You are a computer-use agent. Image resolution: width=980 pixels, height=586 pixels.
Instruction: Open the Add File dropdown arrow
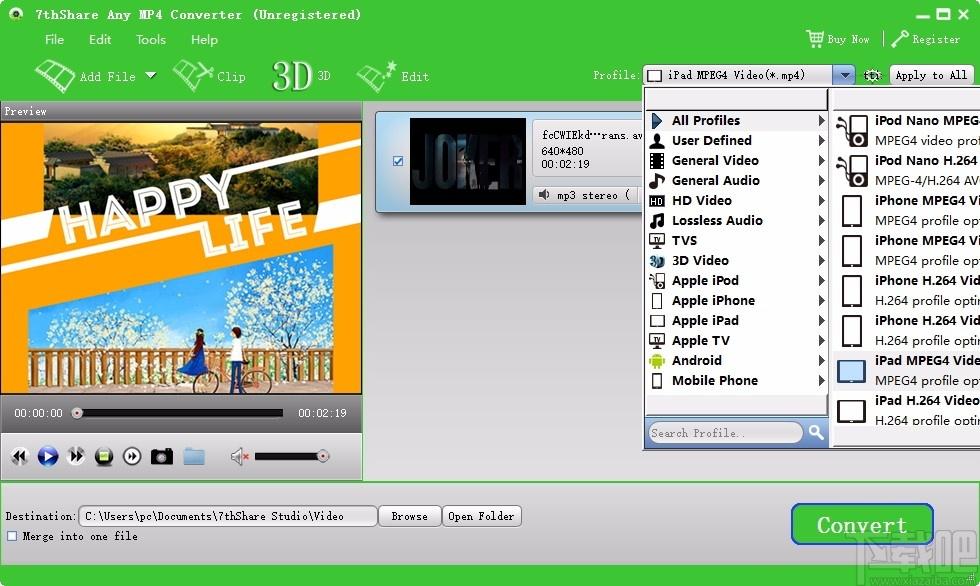coord(151,76)
